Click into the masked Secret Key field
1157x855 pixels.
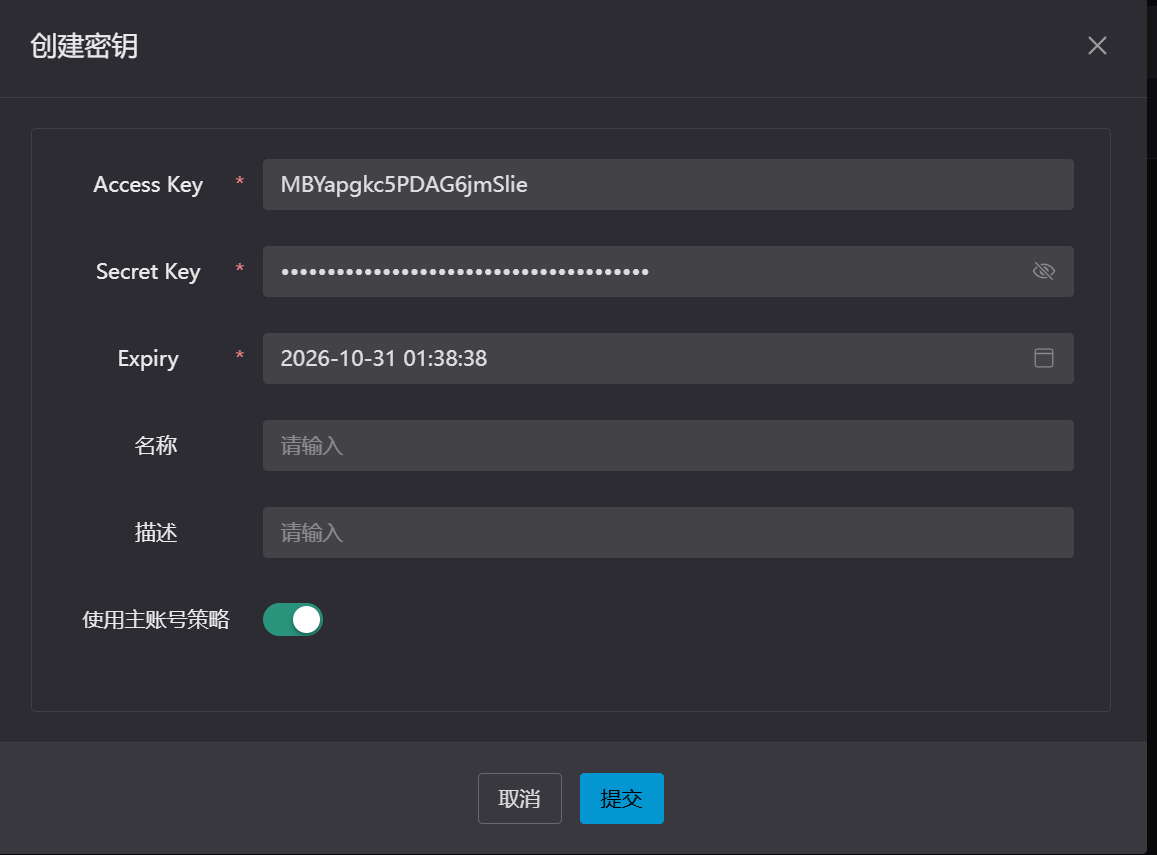(x=640, y=271)
